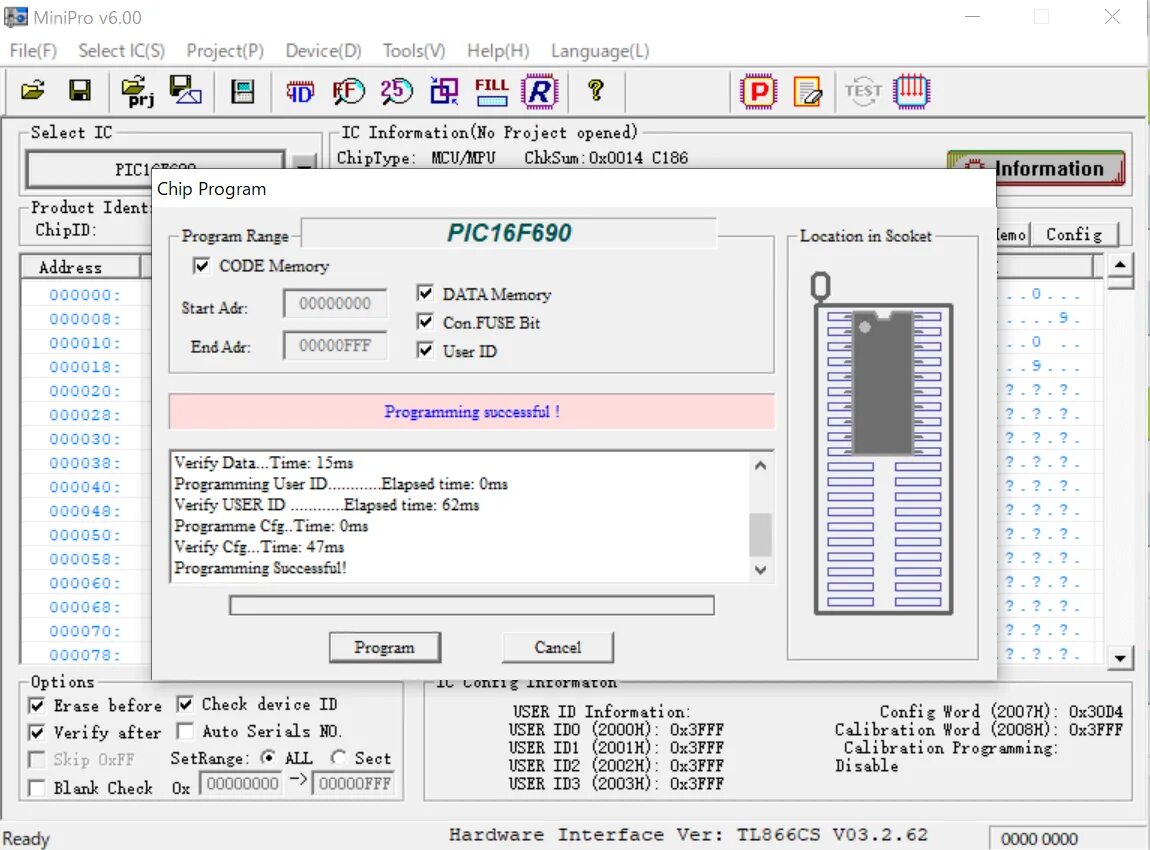Open the Select IC dropdown arrow
1150x850 pixels.
[x=304, y=162]
